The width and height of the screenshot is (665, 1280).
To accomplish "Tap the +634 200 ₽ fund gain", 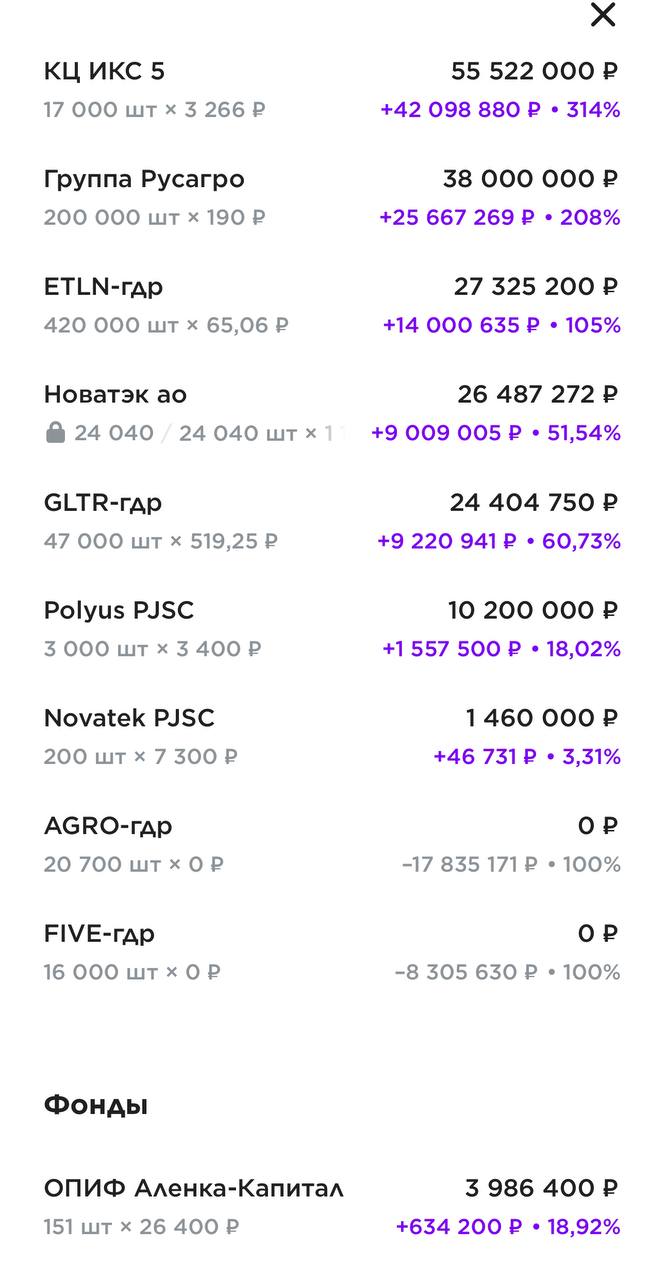I will click(x=459, y=1227).
